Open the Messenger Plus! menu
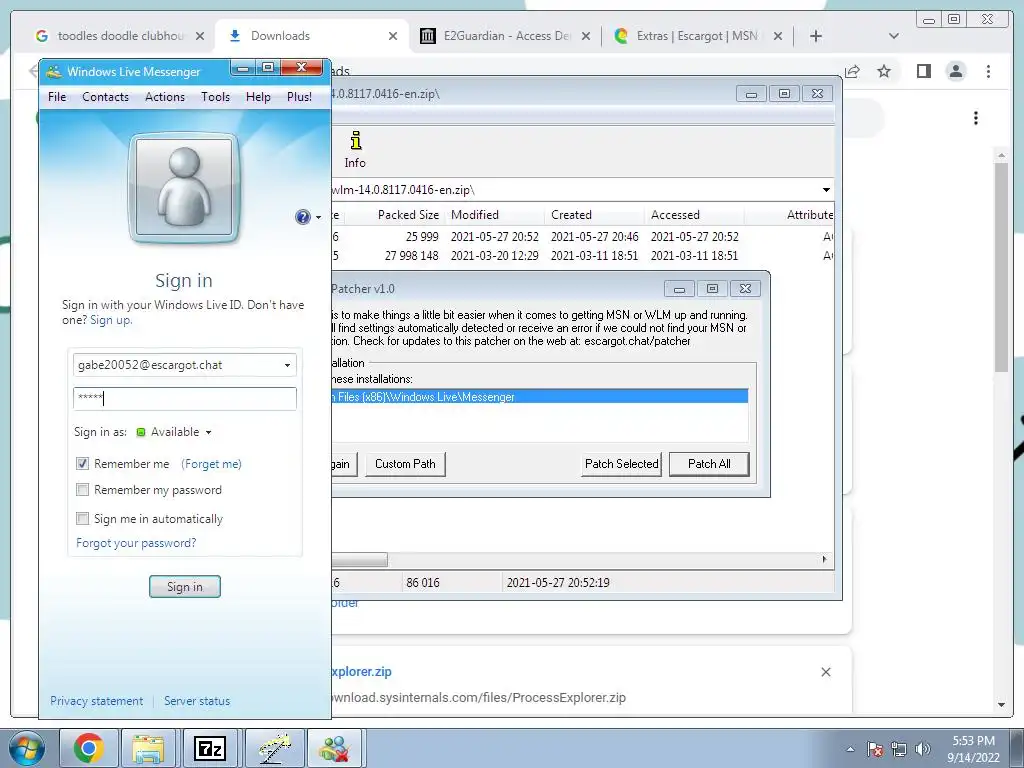1024x768 pixels. (x=299, y=97)
